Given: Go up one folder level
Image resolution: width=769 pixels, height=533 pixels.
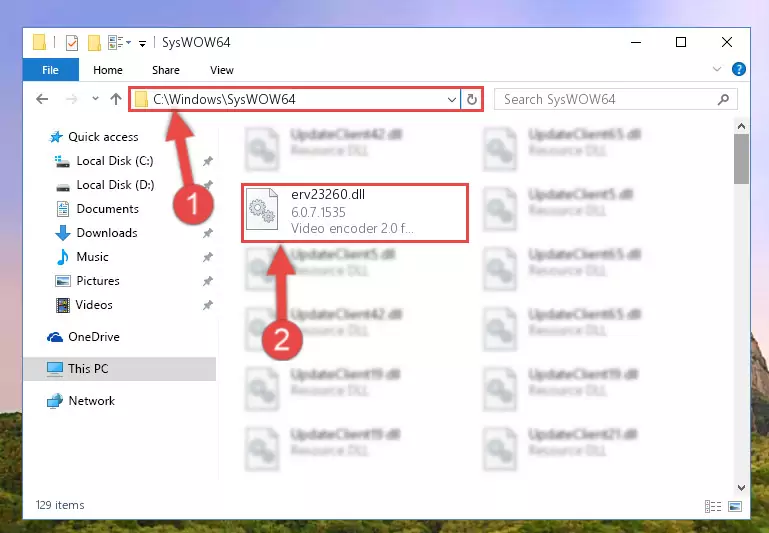Looking at the screenshot, I should point(116,100).
